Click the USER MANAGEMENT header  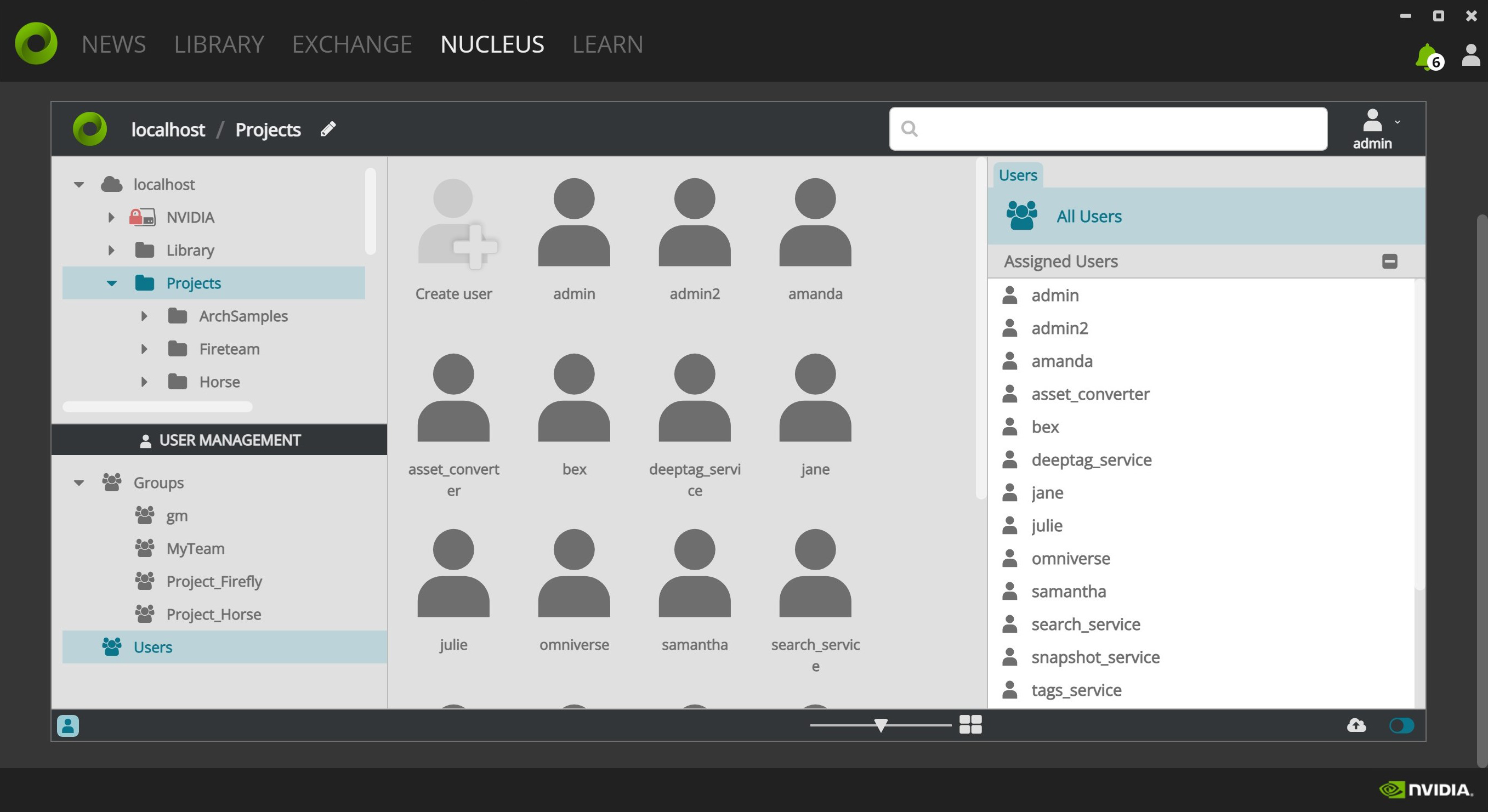click(x=219, y=440)
